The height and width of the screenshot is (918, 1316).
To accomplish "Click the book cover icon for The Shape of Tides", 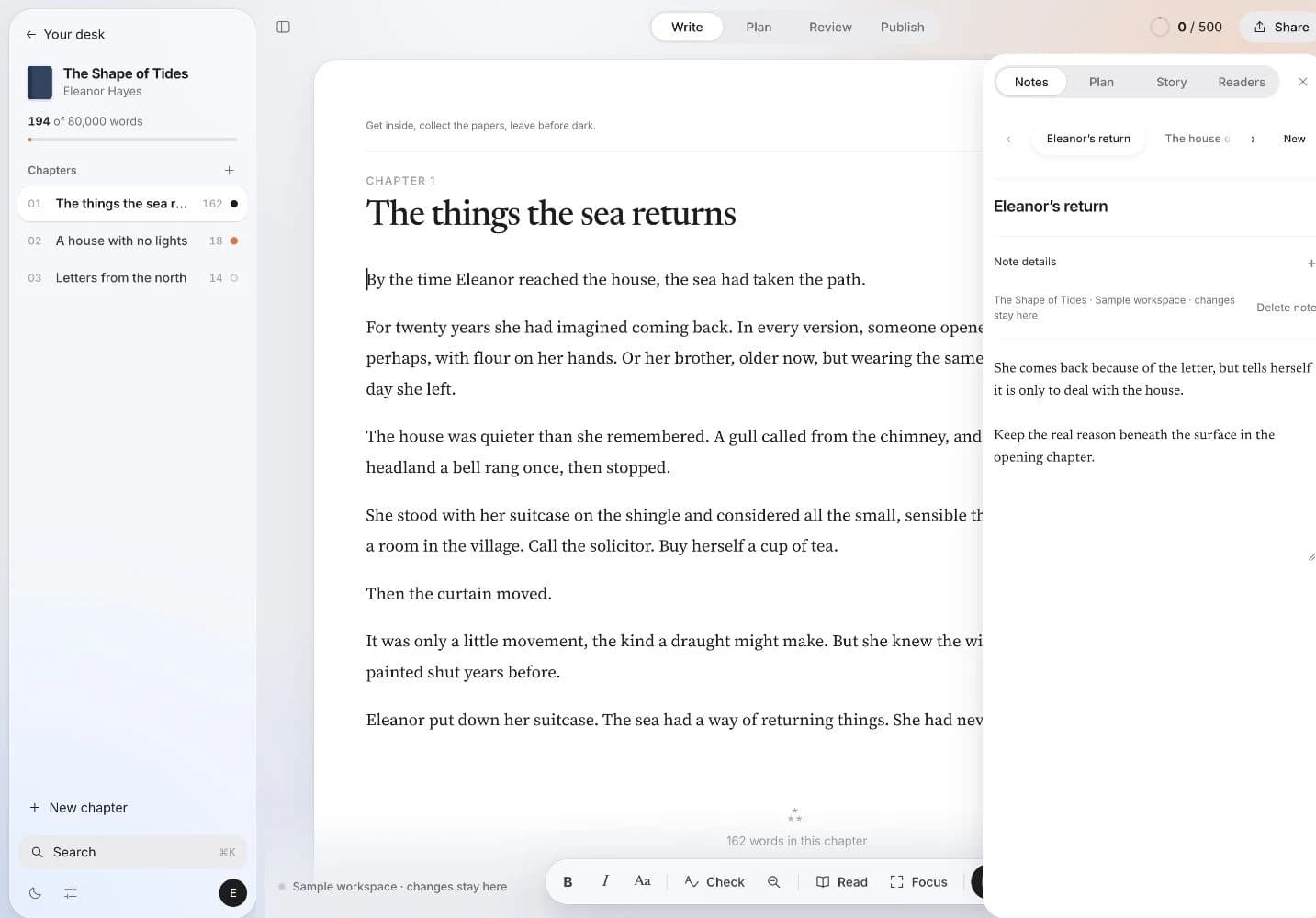I will click(39, 83).
